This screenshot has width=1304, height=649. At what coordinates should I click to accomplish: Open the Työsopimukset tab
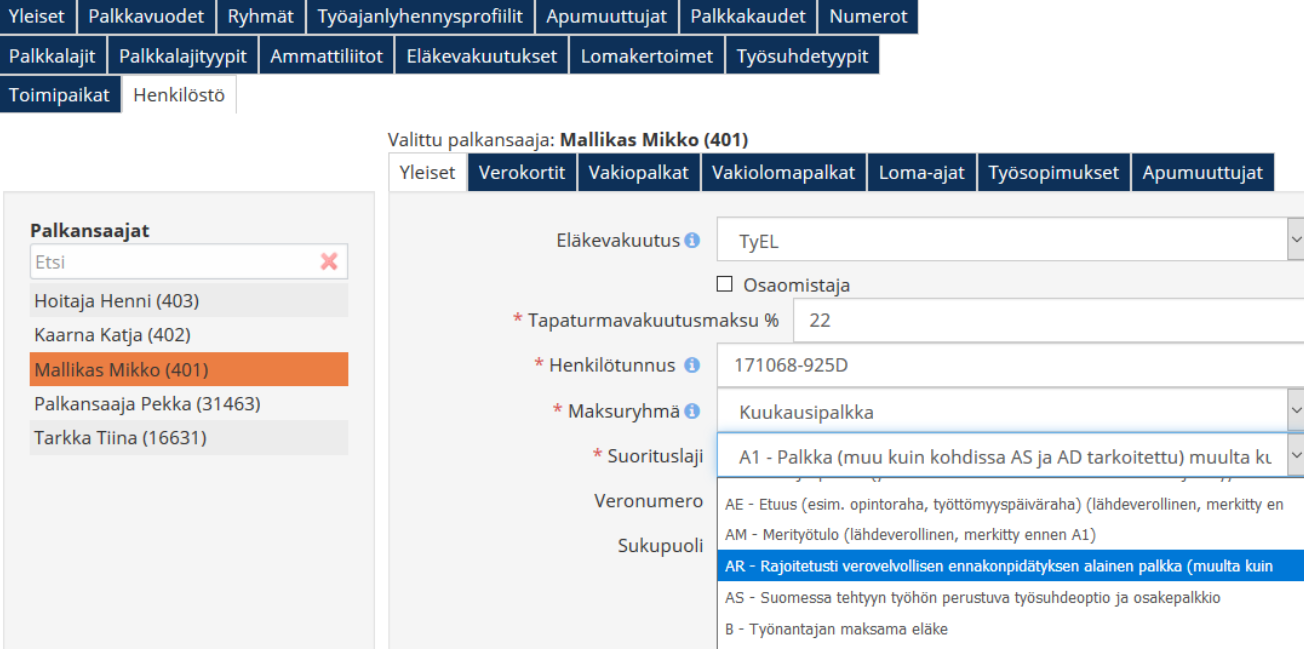[x=1053, y=173]
